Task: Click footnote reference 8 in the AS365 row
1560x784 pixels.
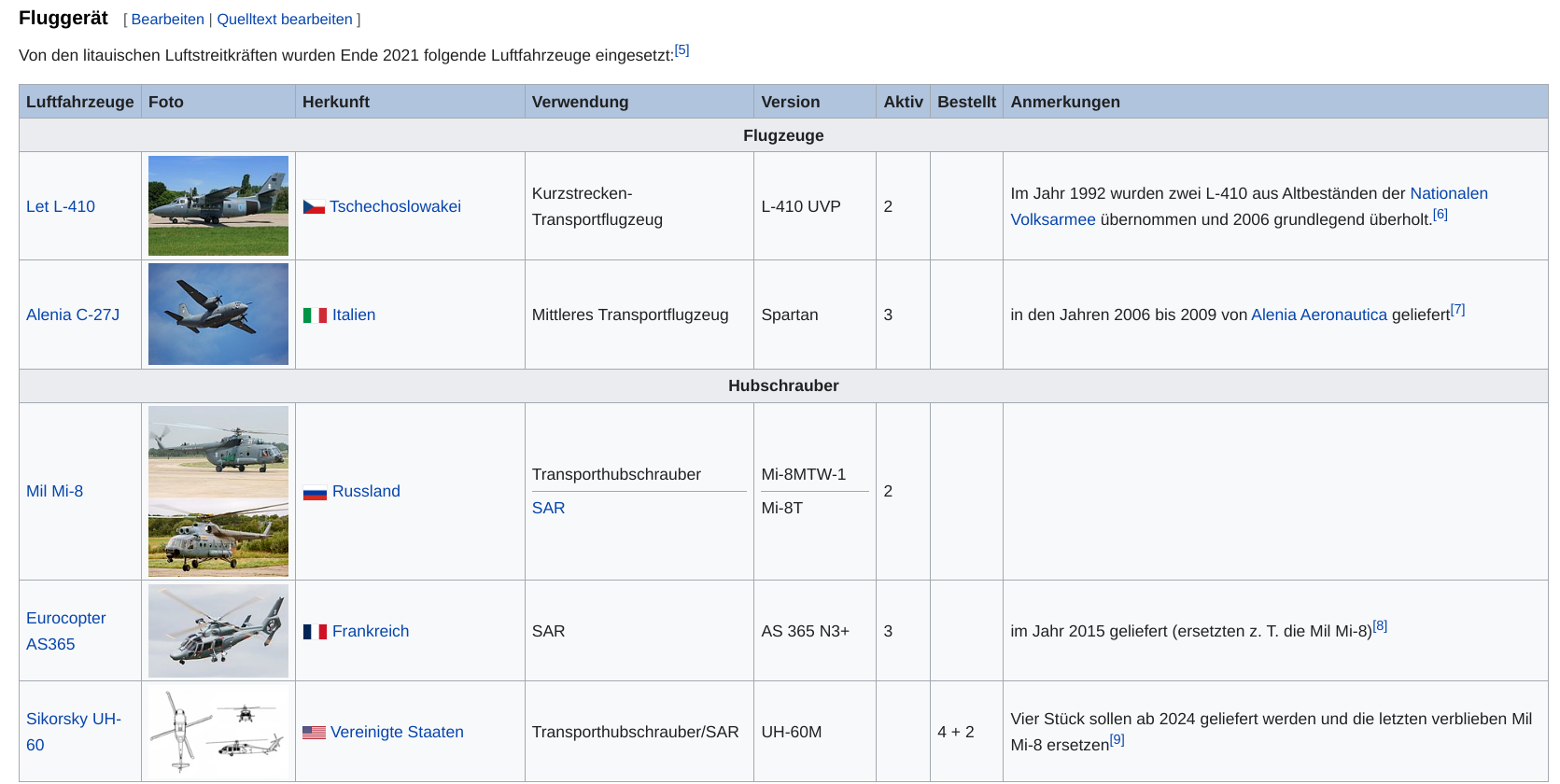Action: [1380, 626]
